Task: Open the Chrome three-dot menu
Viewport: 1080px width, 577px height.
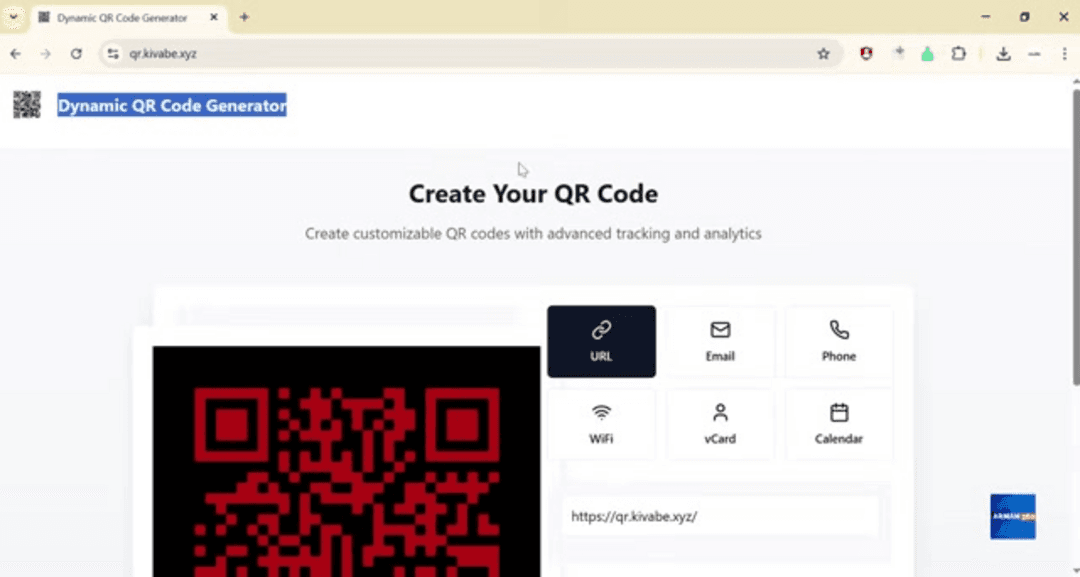Action: tap(1063, 54)
